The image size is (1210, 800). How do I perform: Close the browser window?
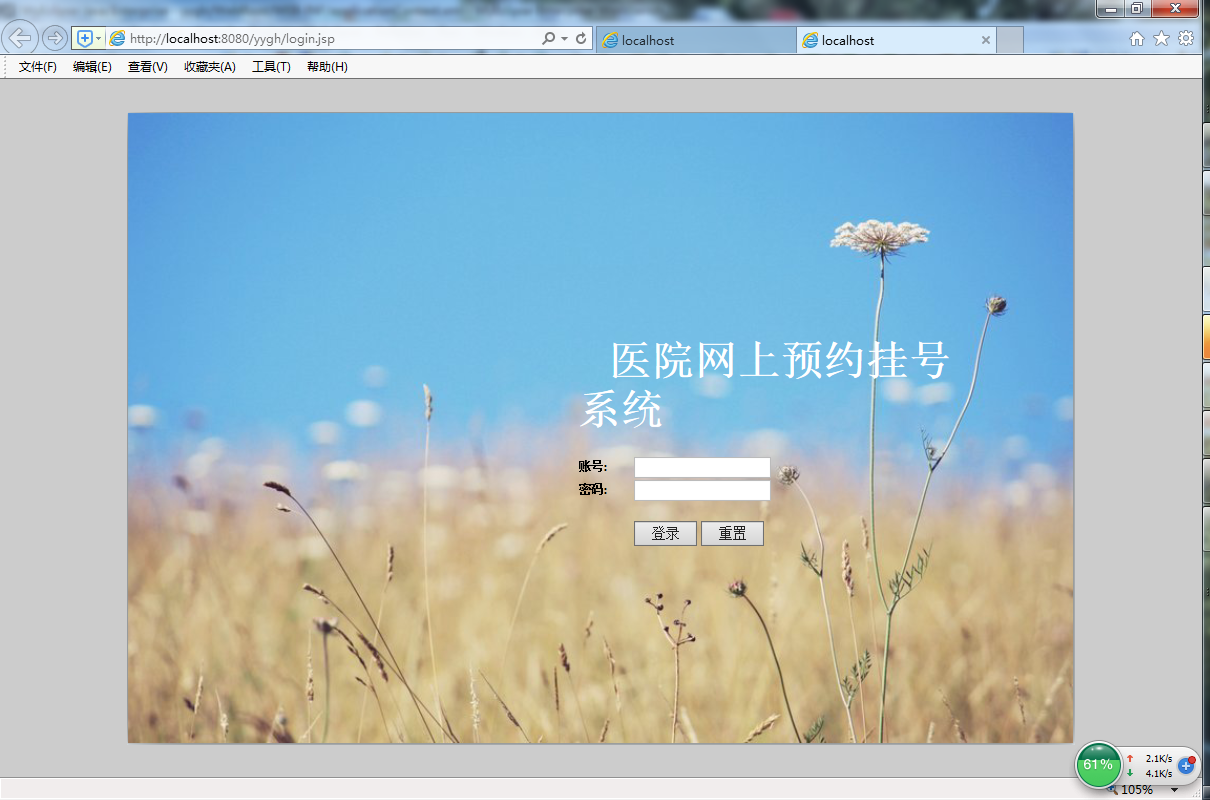(1175, 9)
